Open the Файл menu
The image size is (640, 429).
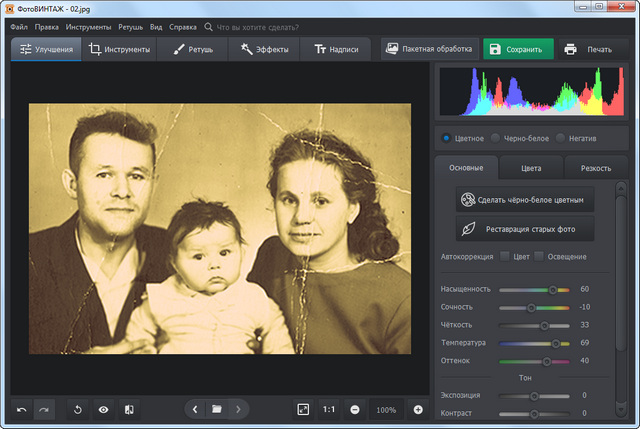point(19,27)
